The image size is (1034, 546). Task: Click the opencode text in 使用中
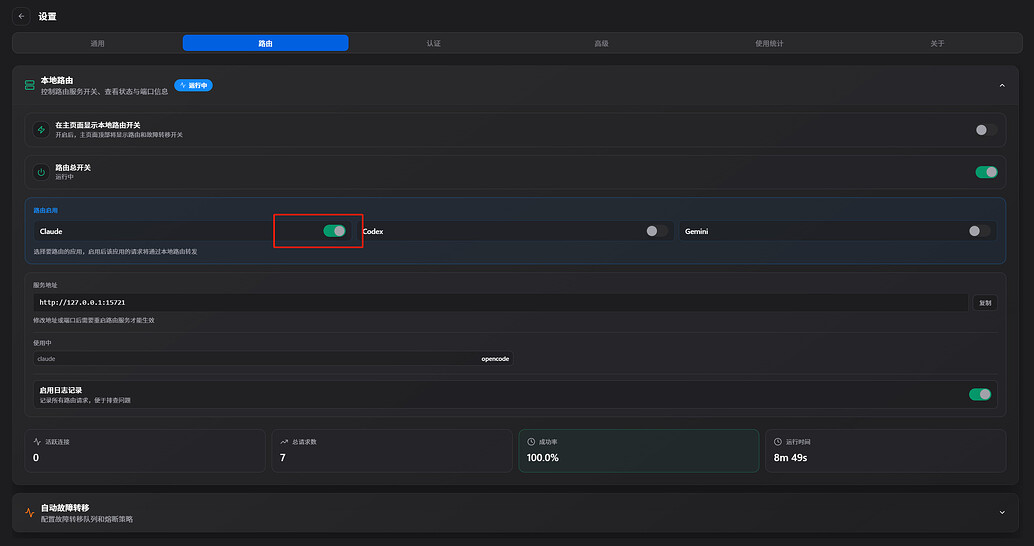[495, 359]
